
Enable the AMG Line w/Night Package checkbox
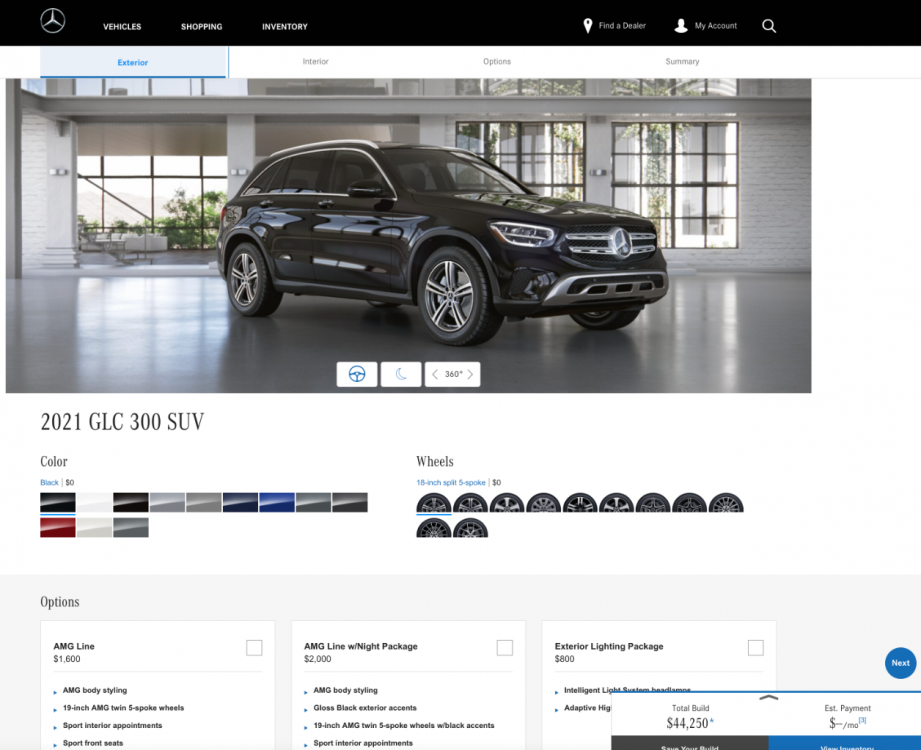(x=505, y=648)
